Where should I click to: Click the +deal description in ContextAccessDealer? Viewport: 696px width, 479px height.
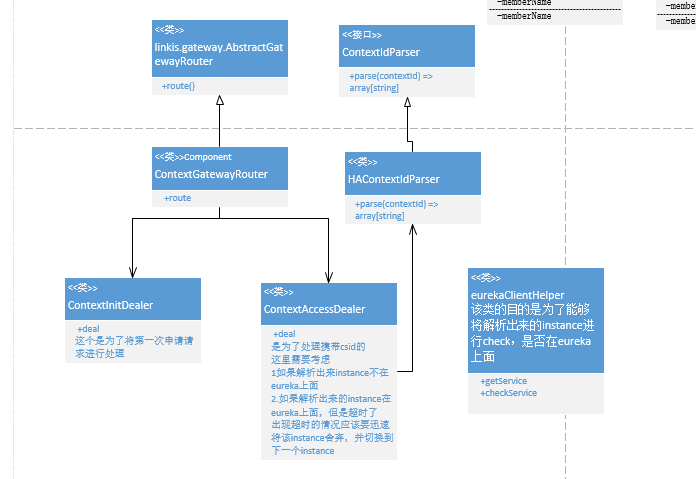point(285,334)
